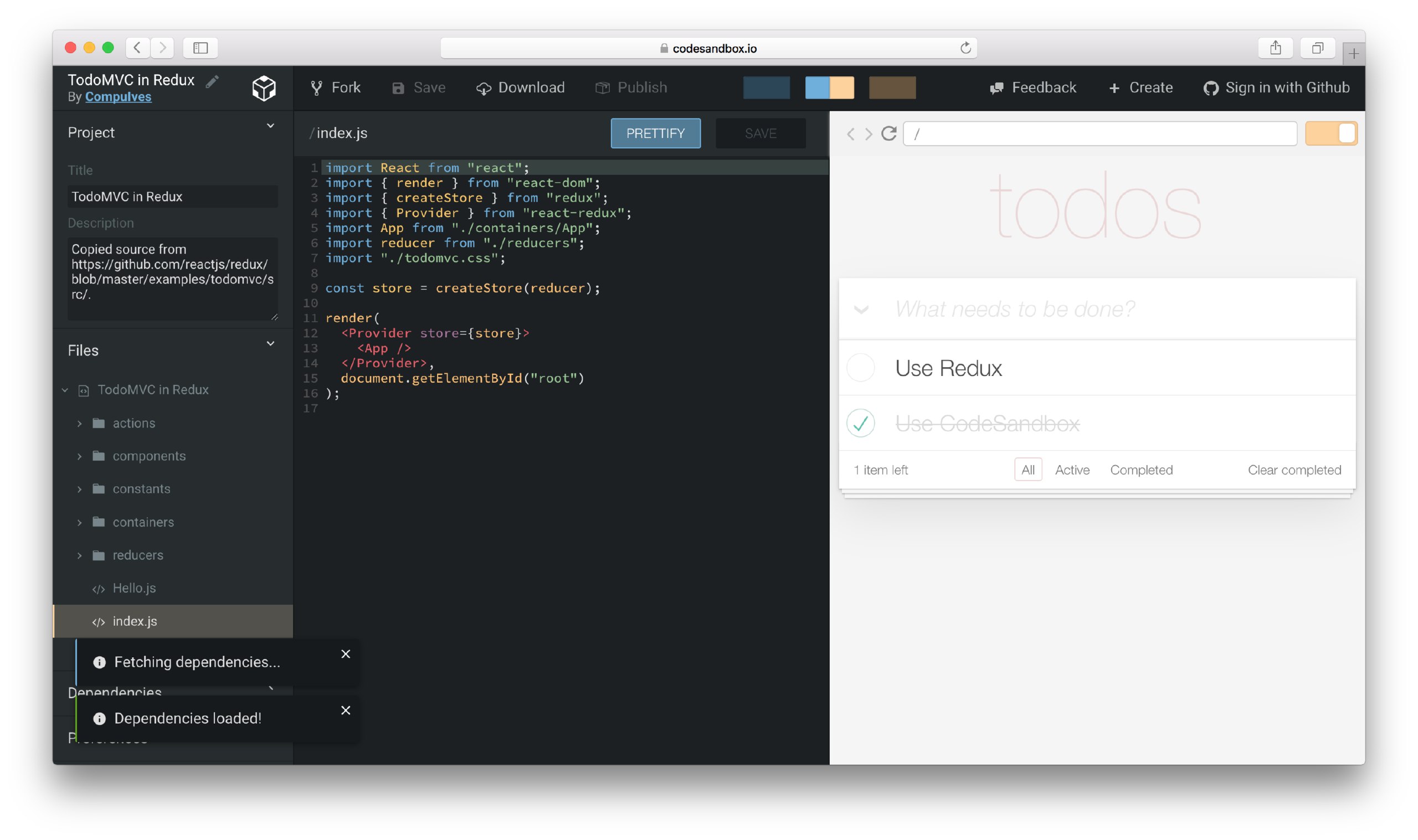This screenshot has height=840, width=1418.
Task: Go forward in the preview pane
Action: pyautogui.click(x=869, y=133)
